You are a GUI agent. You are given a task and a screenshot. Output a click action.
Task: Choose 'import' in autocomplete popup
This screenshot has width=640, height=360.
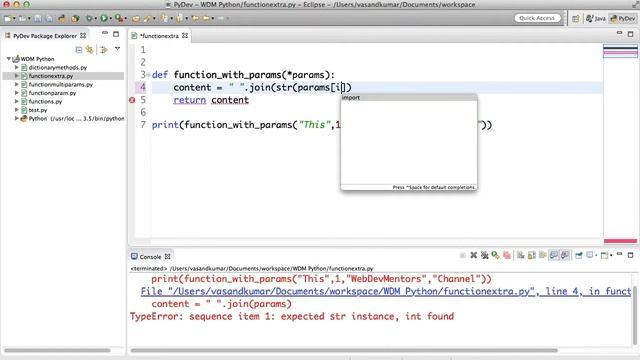[409, 98]
